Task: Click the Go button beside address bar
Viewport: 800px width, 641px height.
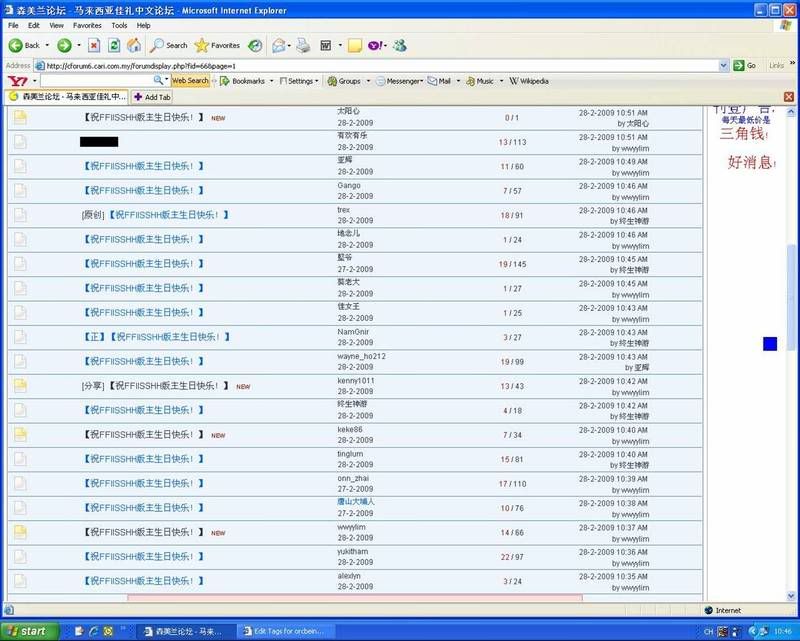Action: click(745, 65)
